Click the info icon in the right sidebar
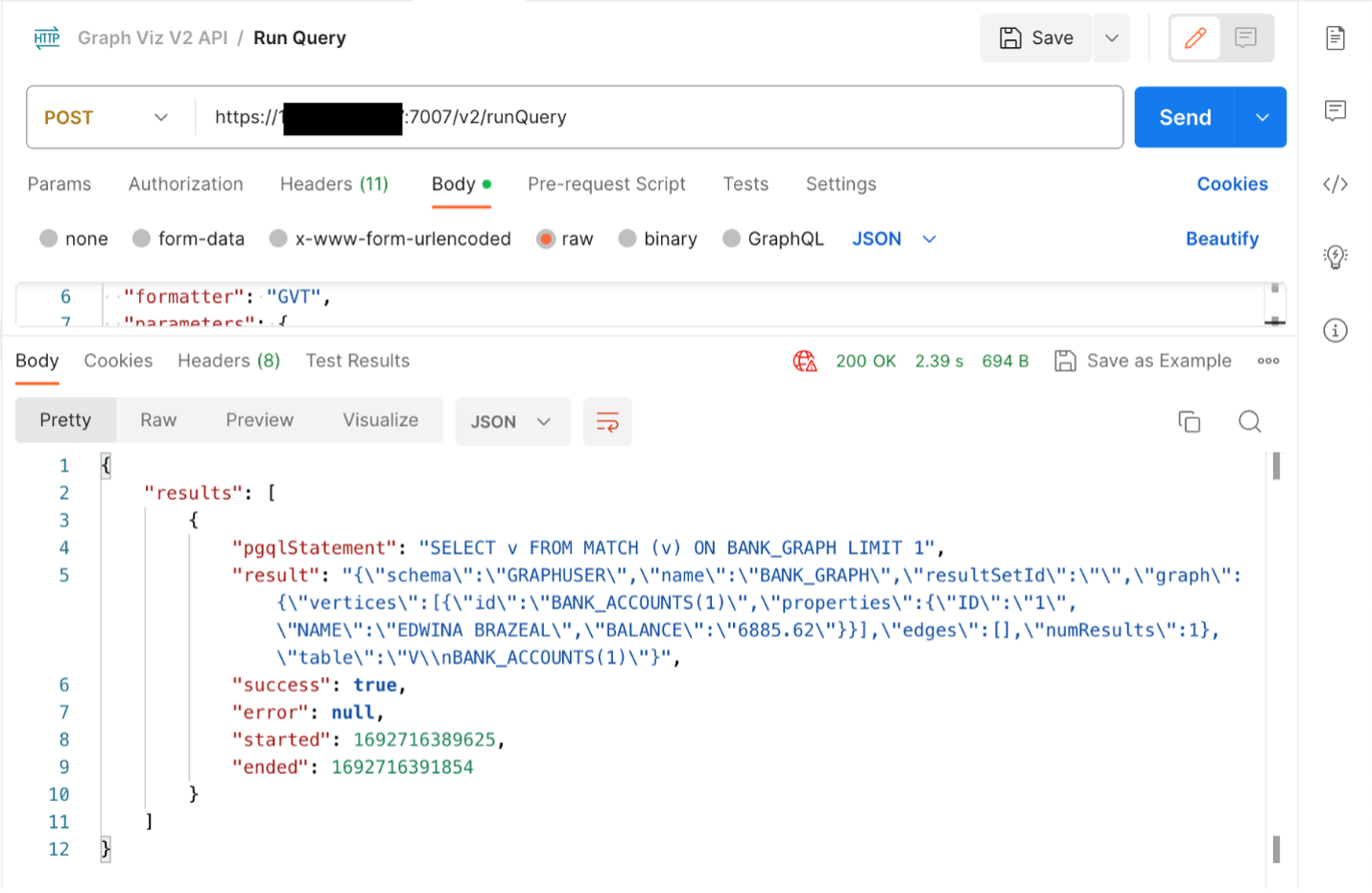The image size is (1372, 893). pos(1335,330)
